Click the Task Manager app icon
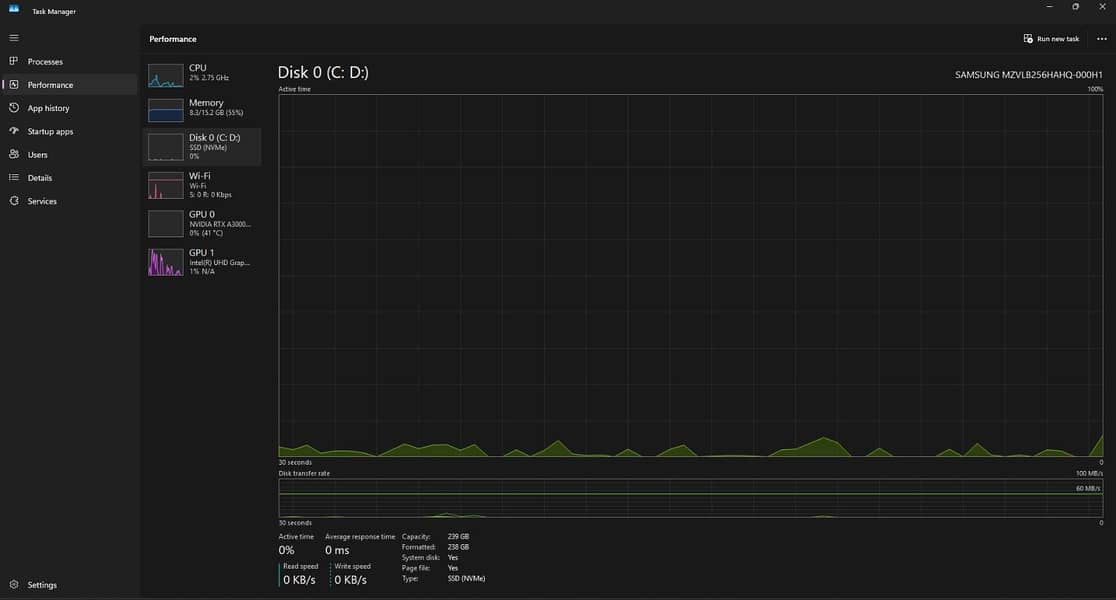1116x600 pixels. 14,9
